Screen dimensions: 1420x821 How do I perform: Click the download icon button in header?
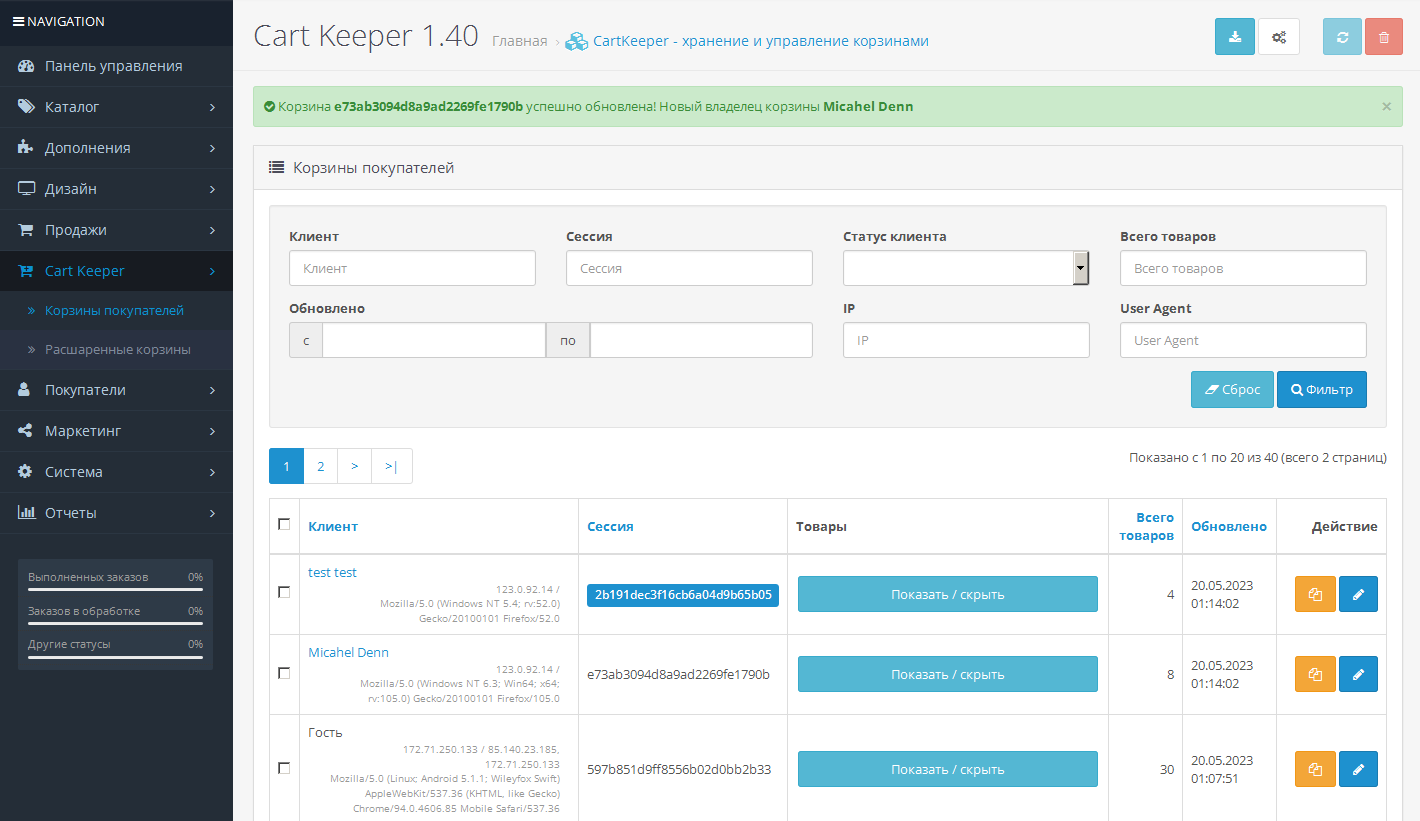point(1234,37)
